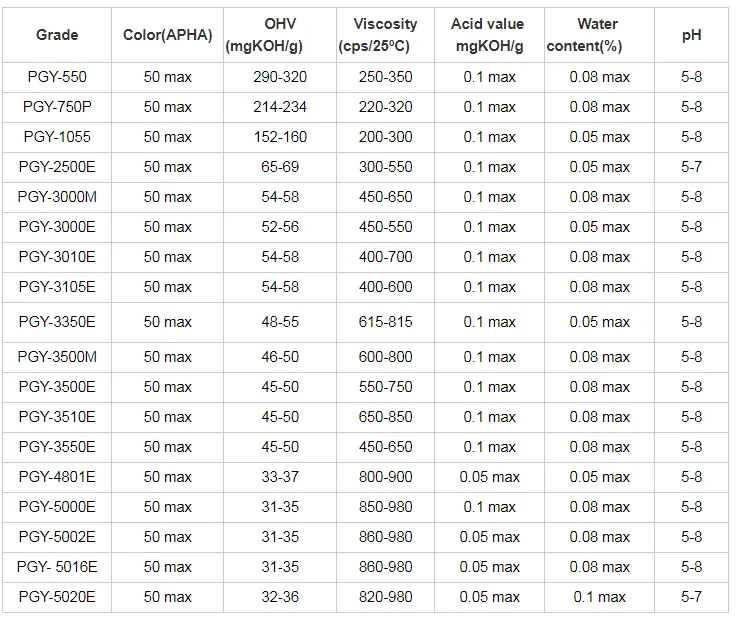The width and height of the screenshot is (741, 625).
Task: Click the Grade column header
Action: point(57,35)
